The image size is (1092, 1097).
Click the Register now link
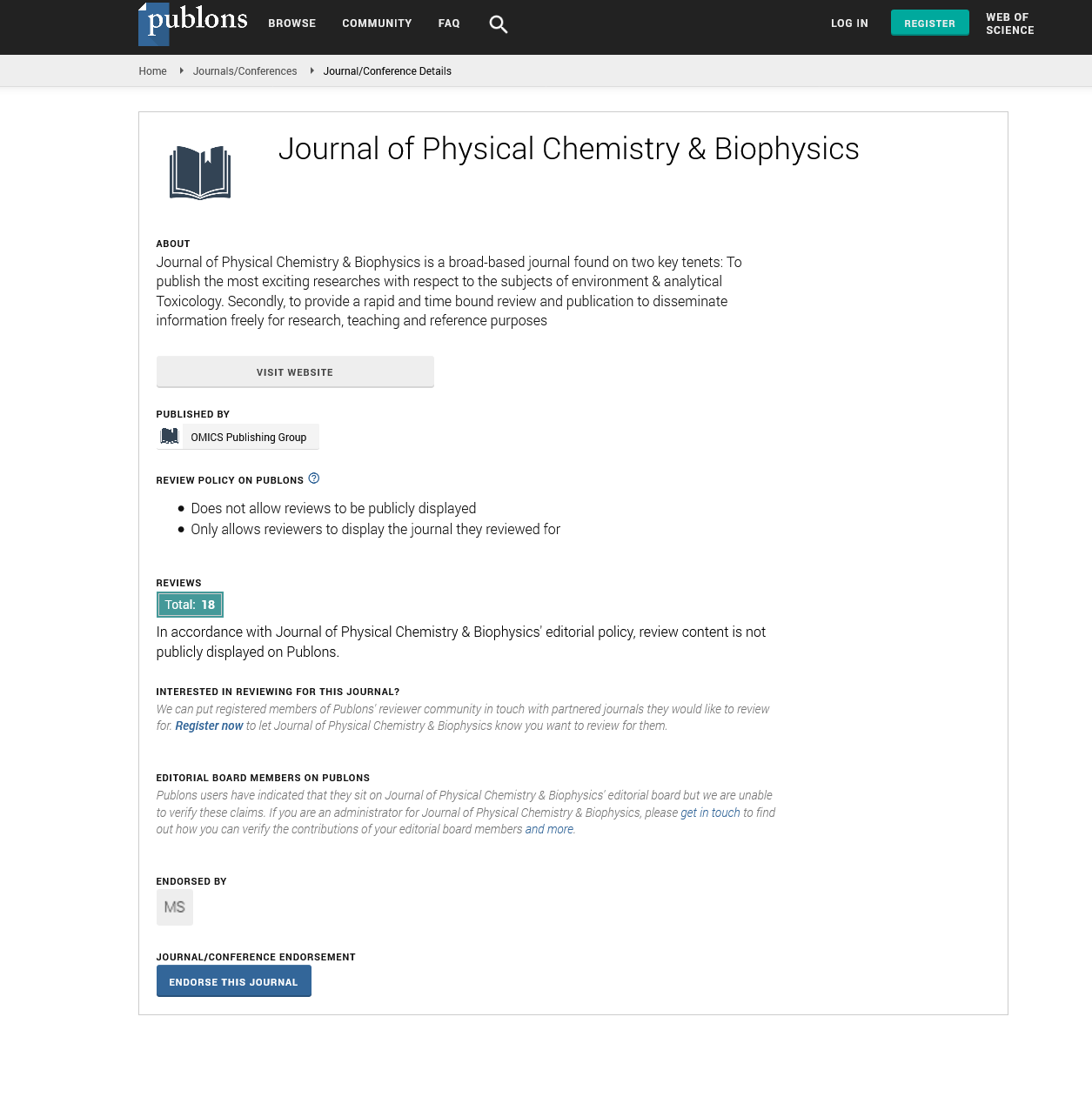209,726
